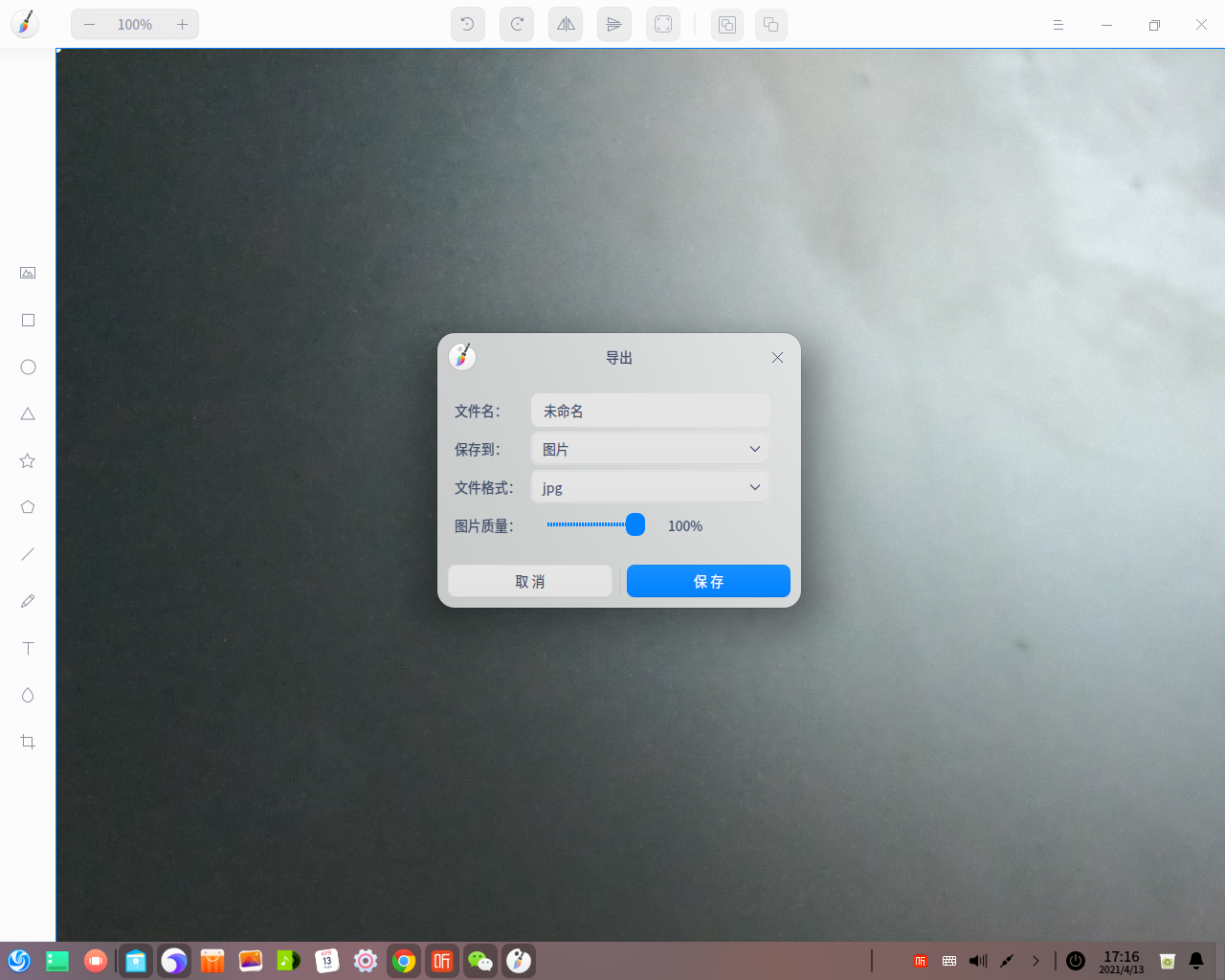Open WeChat from taskbar

(480, 961)
